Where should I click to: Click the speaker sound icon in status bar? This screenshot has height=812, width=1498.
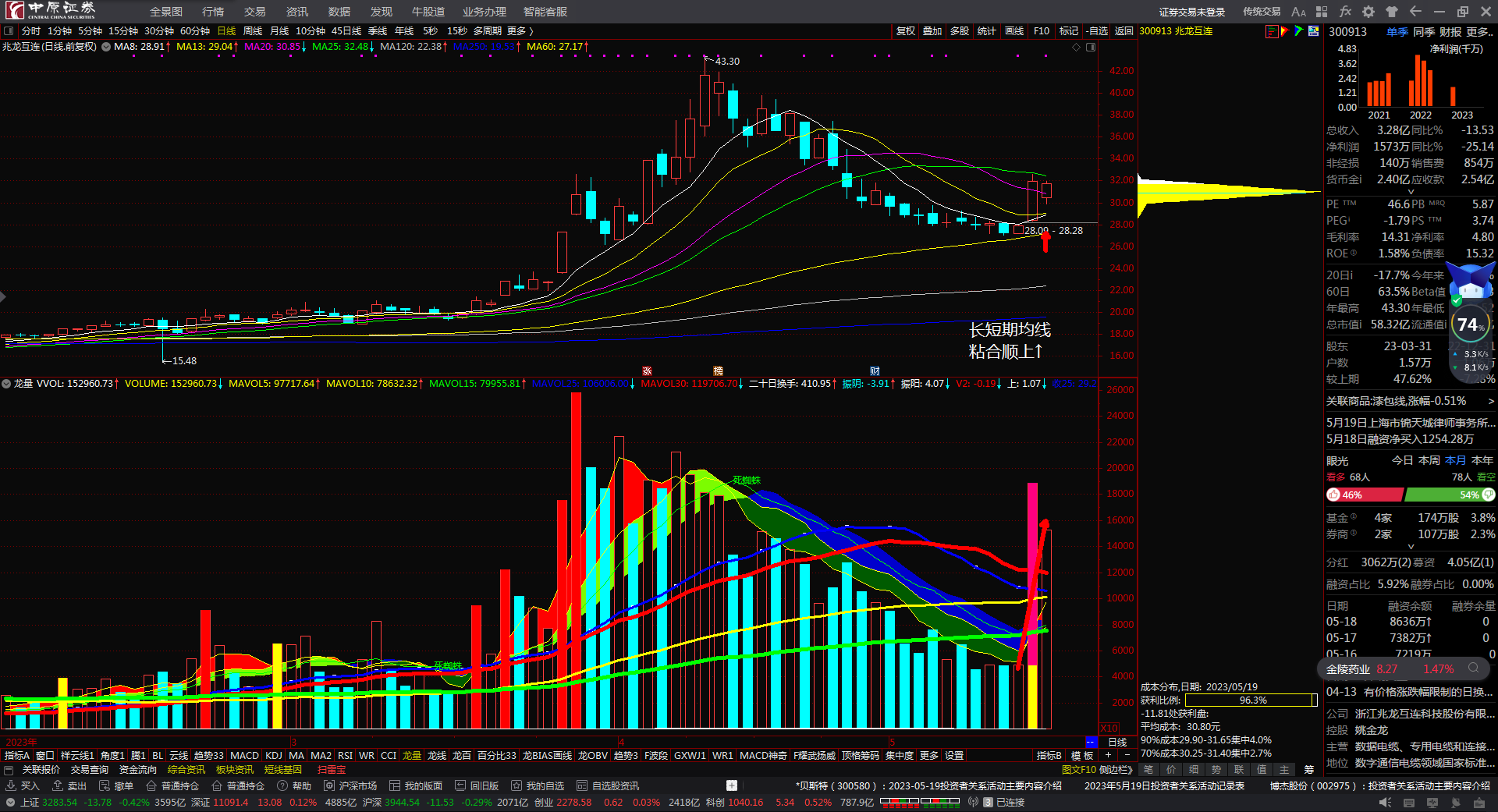point(1385,803)
